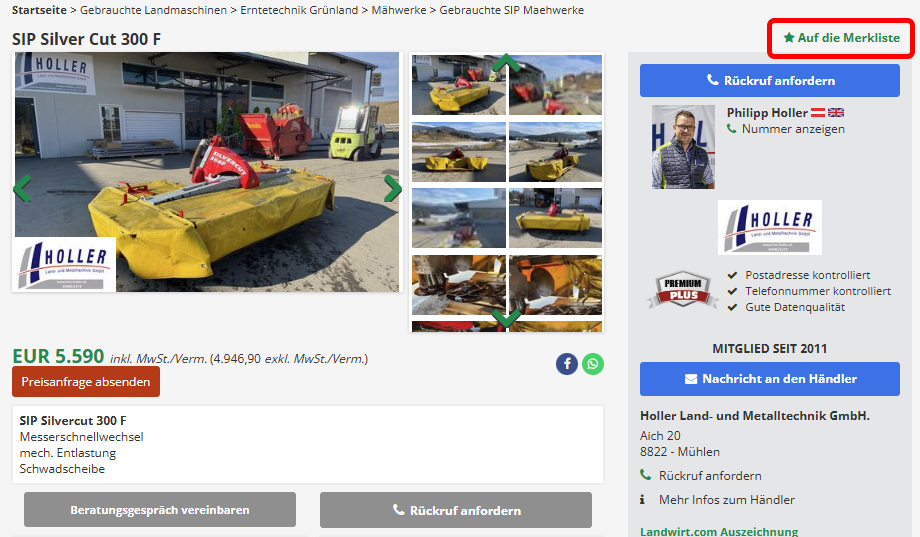Viewport: 920px width, 537px height.
Task: Click Holler Land- und Metalltechnik GmbH. text
Action: [755, 416]
